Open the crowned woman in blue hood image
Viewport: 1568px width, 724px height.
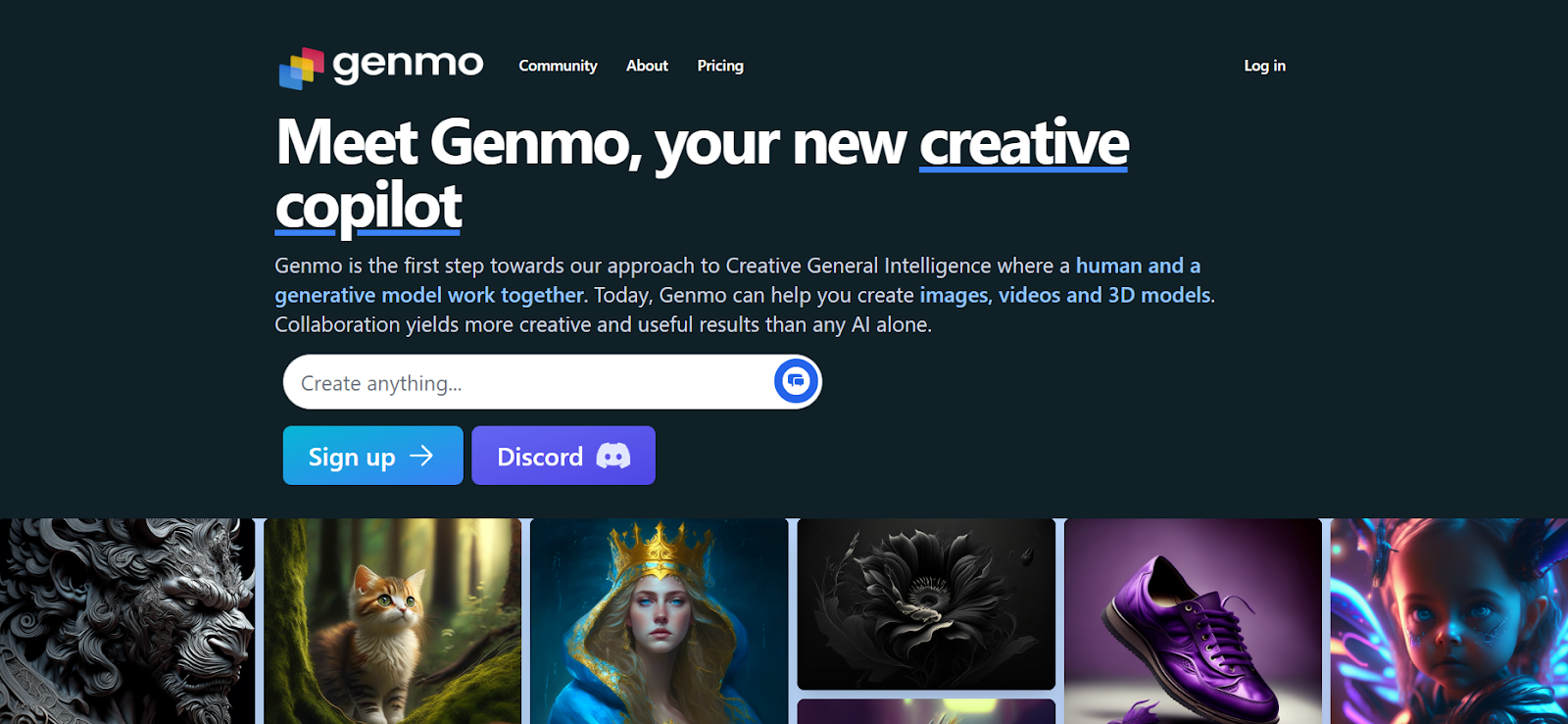(659, 621)
